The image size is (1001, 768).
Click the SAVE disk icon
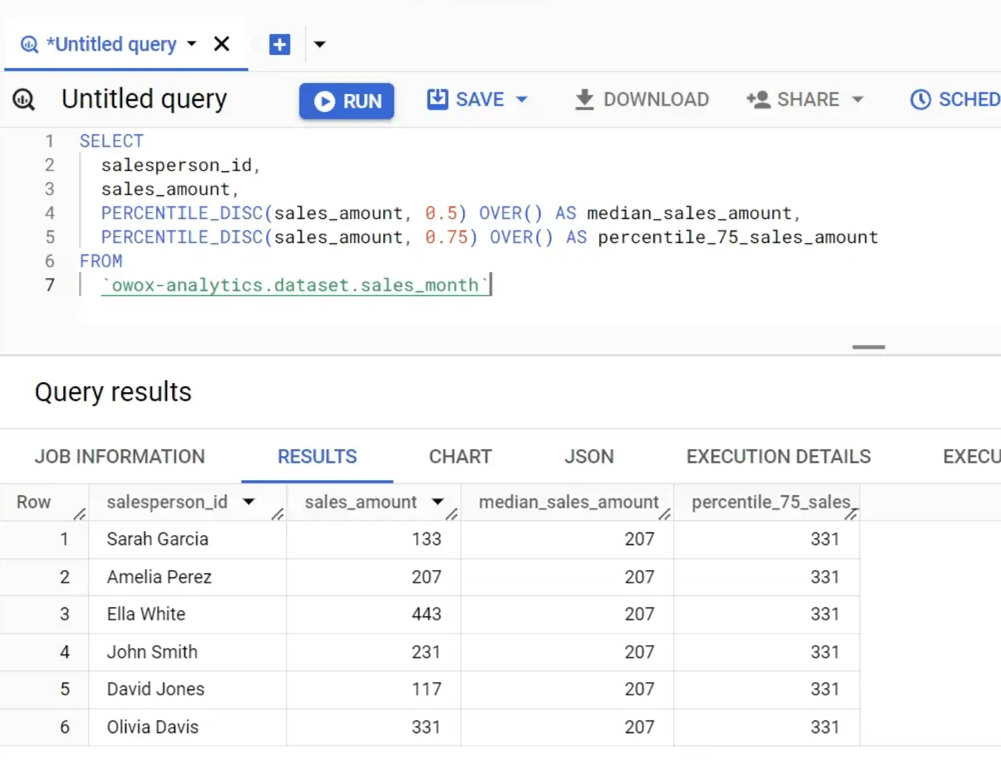437,99
